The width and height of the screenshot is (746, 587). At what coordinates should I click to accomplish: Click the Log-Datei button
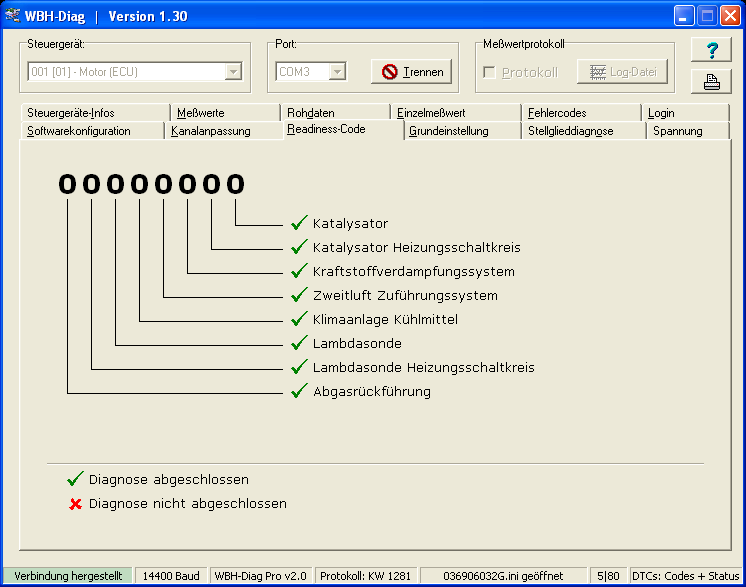[620, 72]
